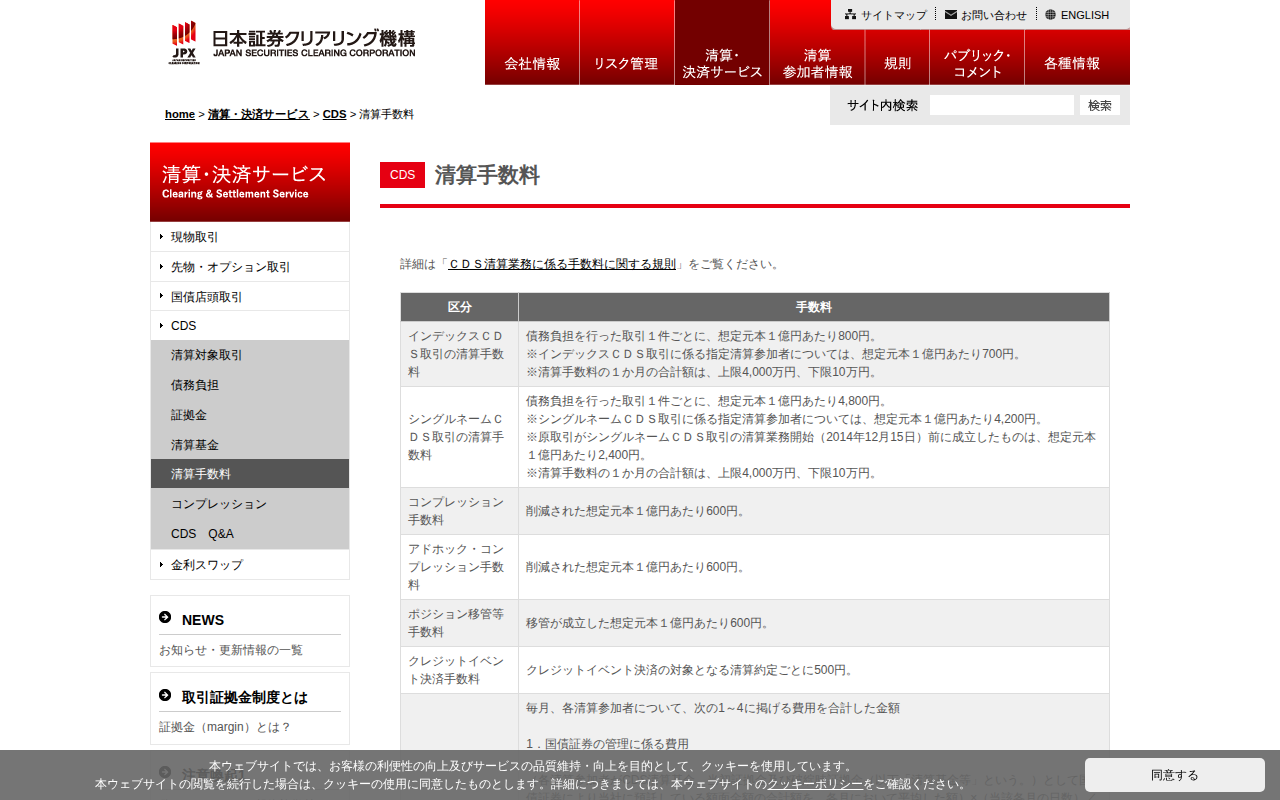Open the 会社情報 menu
The height and width of the screenshot is (800, 1280).
coord(532,42)
